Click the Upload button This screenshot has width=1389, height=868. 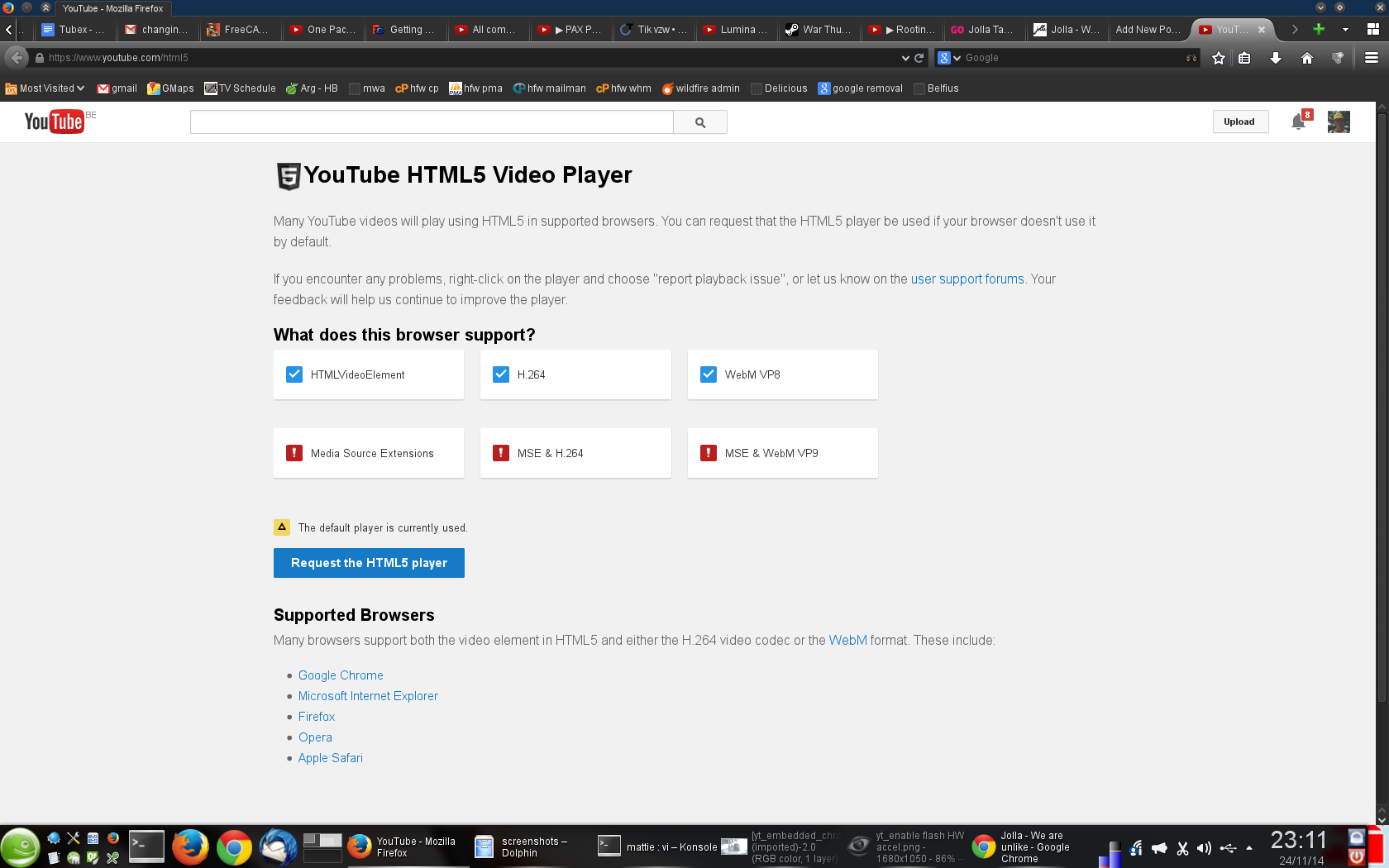[x=1240, y=122]
